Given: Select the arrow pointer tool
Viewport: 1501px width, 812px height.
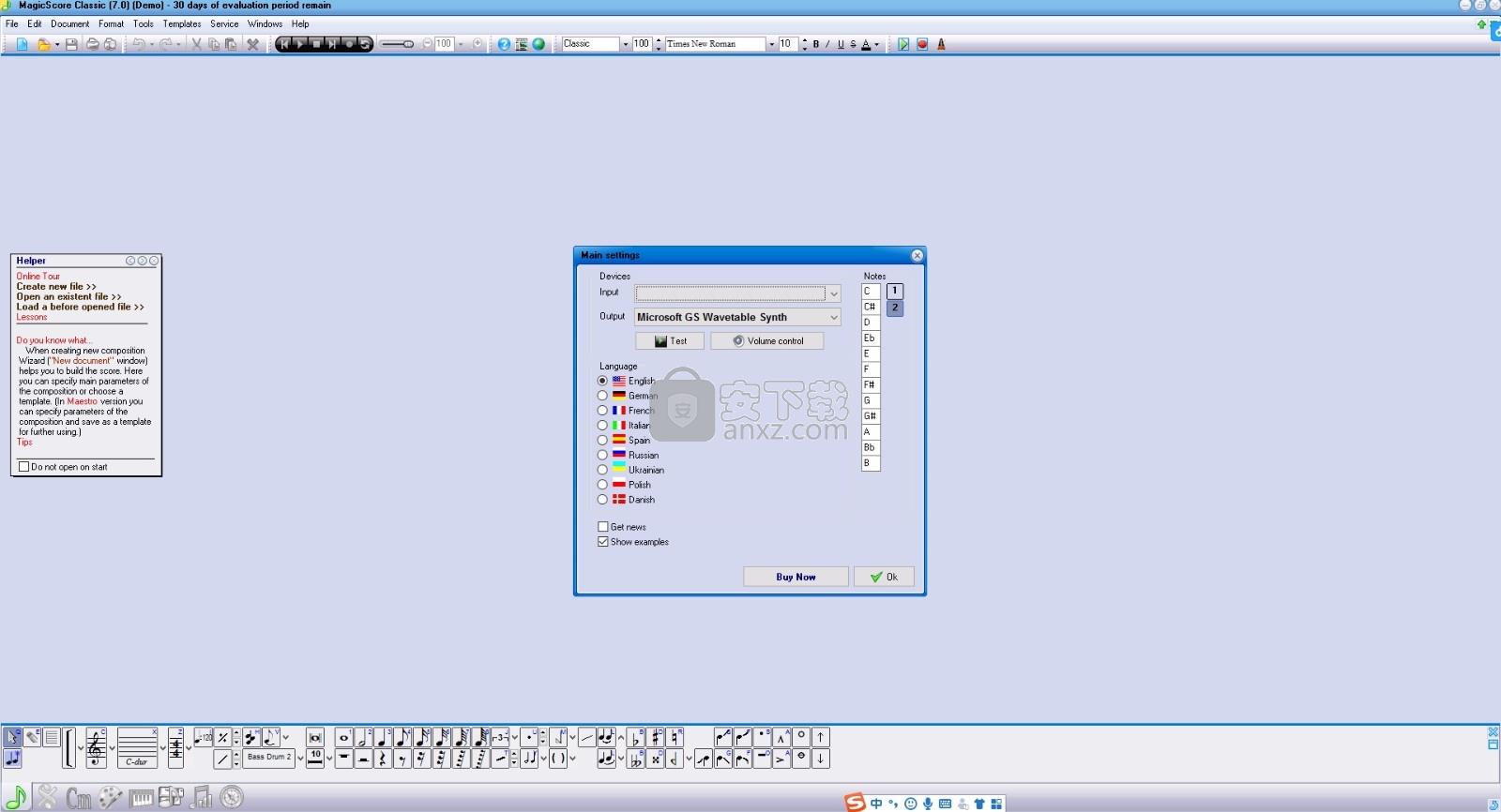Looking at the screenshot, I should click(x=12, y=737).
